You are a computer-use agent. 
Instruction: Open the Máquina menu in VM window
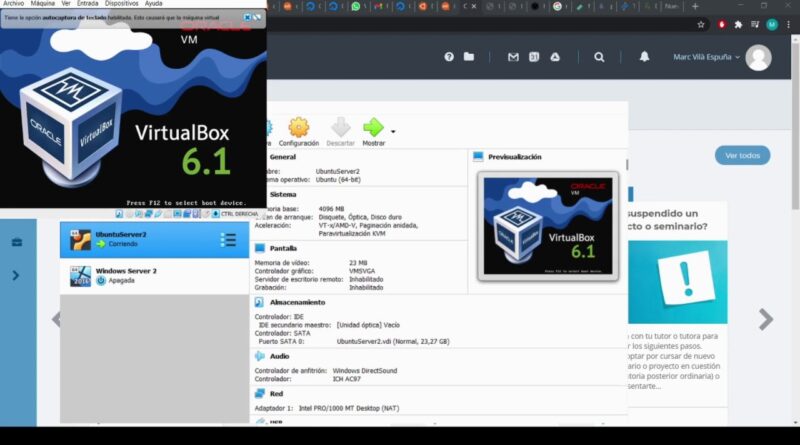42,3
